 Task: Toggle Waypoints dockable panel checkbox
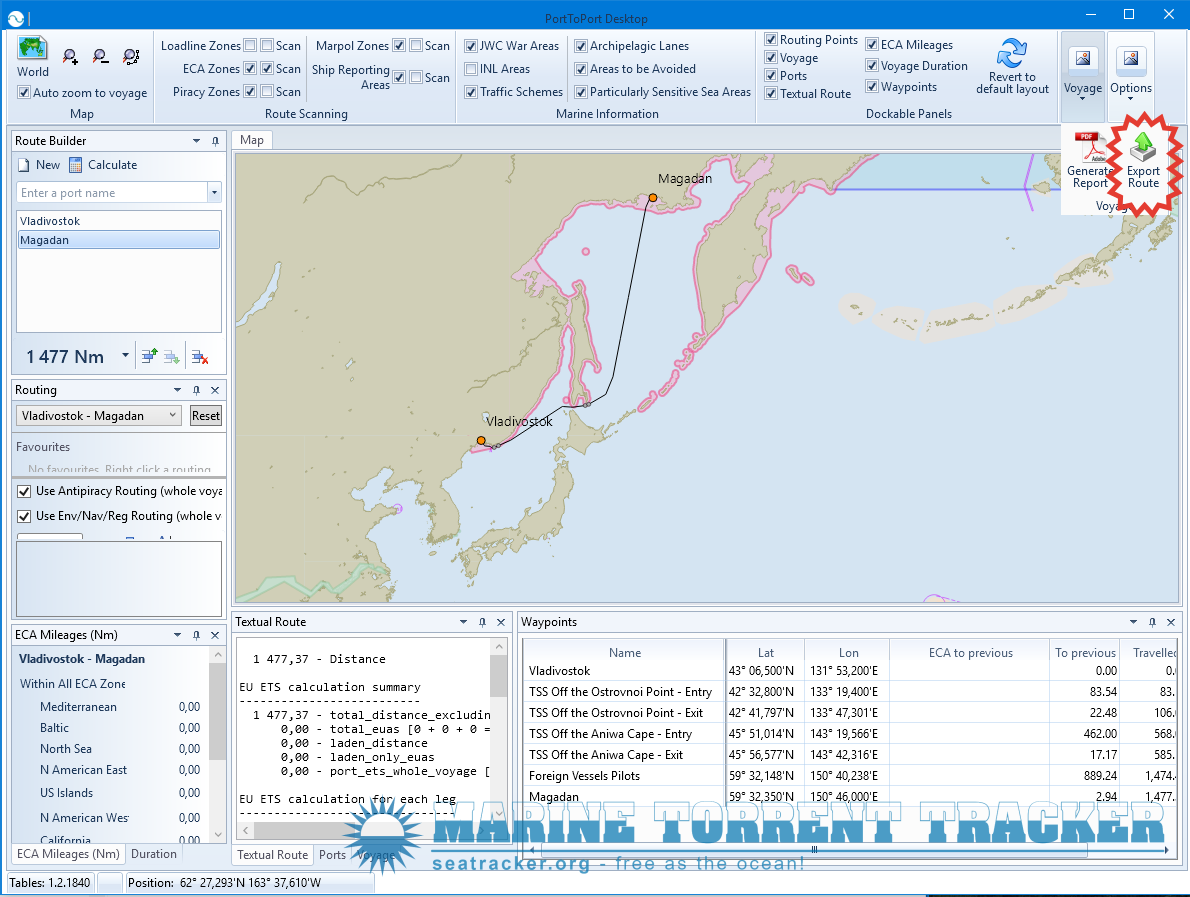pos(872,87)
